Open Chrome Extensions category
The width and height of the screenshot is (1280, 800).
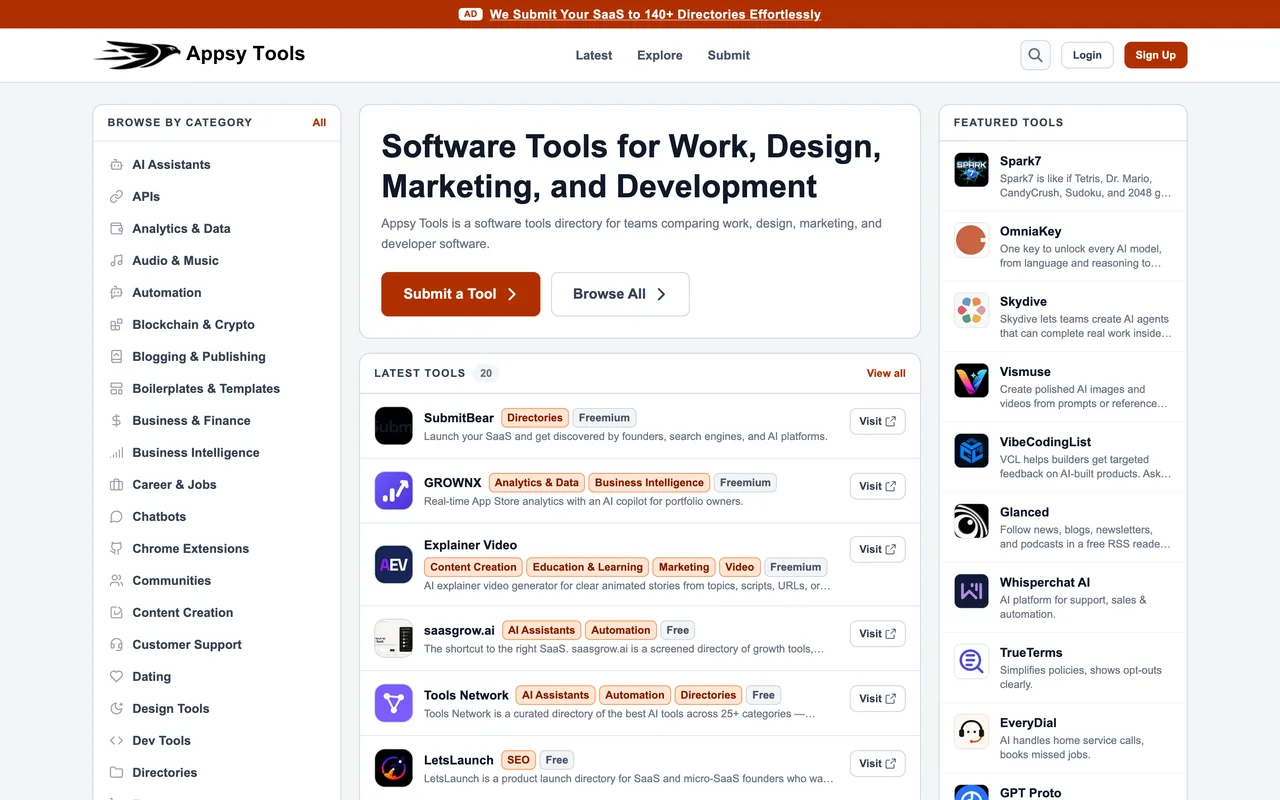(x=191, y=549)
